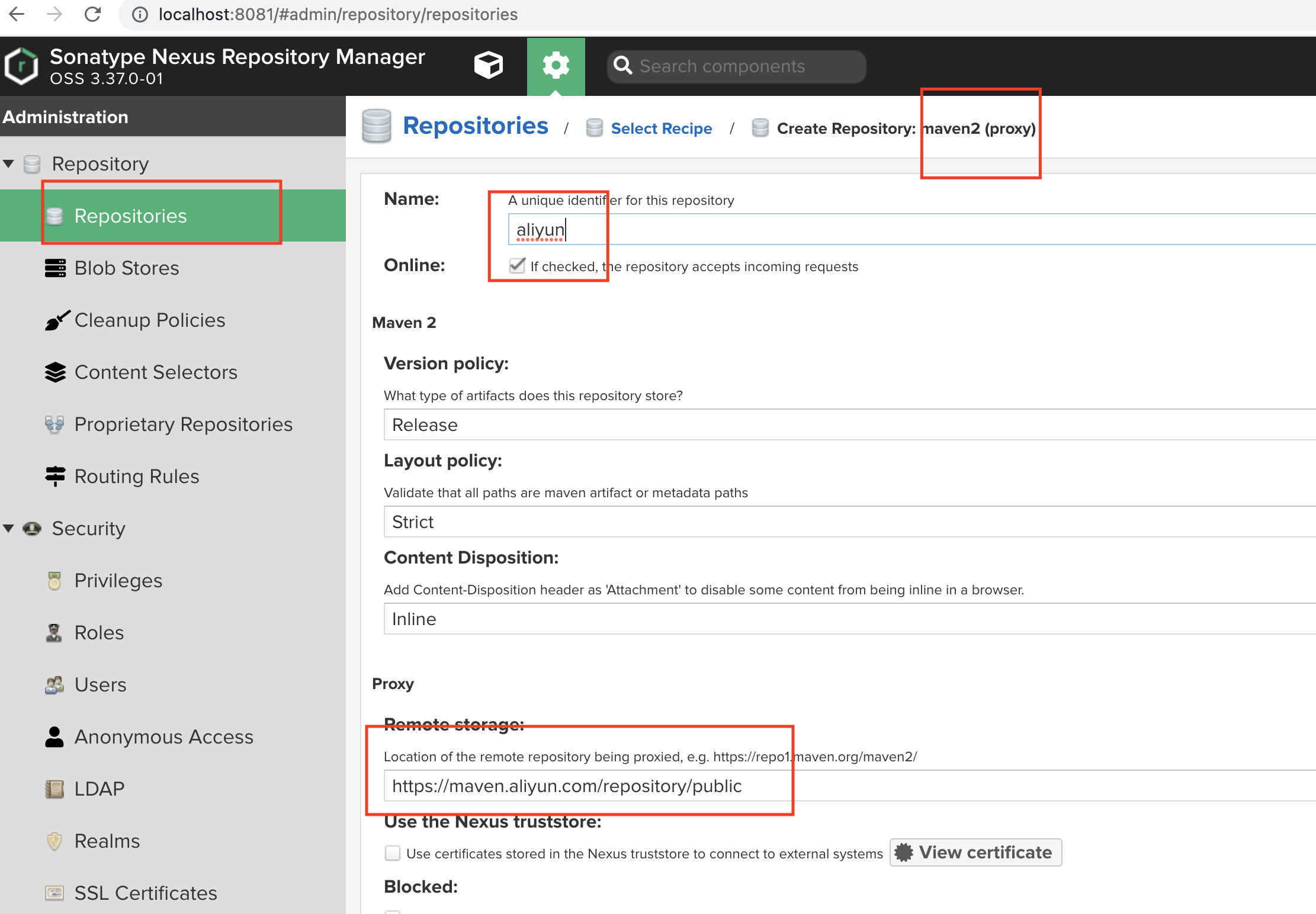Click the Realms shield icon

[54, 841]
